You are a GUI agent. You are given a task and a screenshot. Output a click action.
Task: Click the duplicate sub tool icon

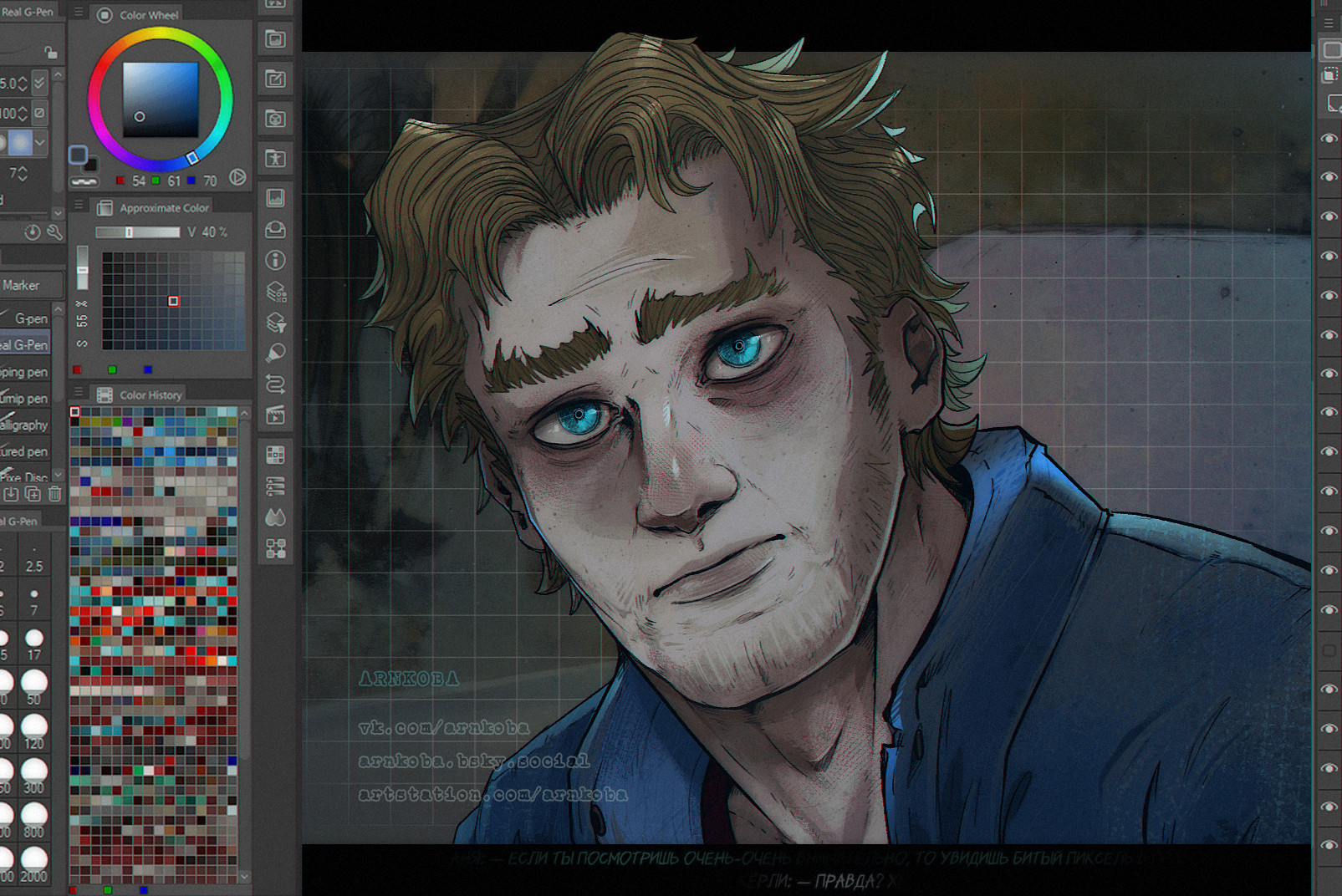click(33, 494)
